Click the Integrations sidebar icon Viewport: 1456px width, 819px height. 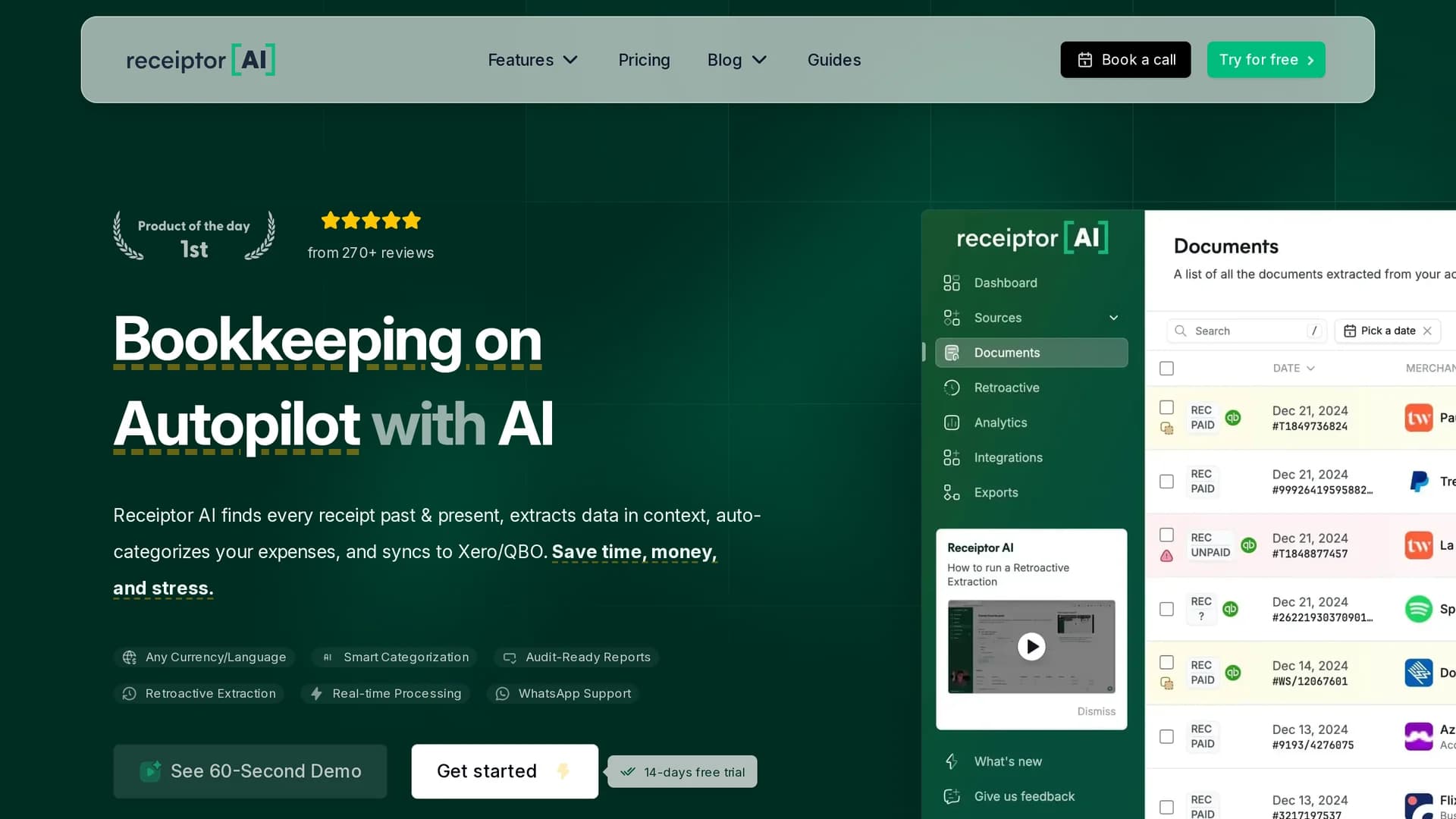point(952,457)
